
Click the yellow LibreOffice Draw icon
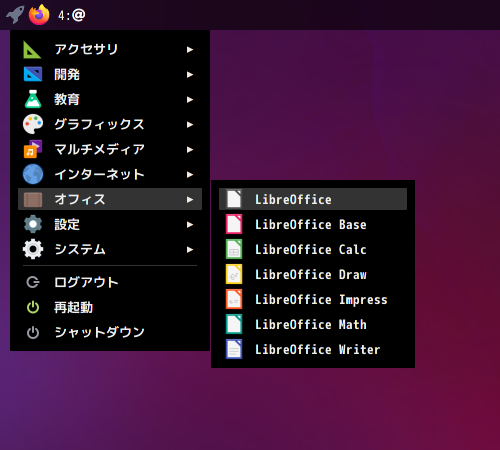[x=234, y=274]
